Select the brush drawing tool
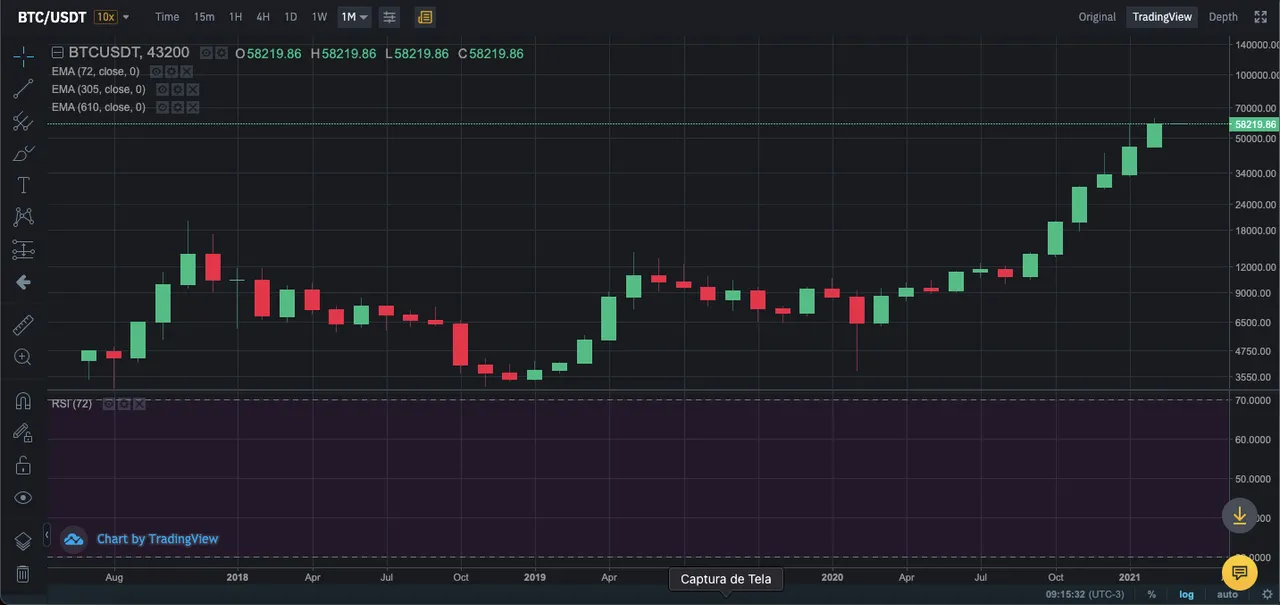This screenshot has width=1280, height=605. click(23, 154)
